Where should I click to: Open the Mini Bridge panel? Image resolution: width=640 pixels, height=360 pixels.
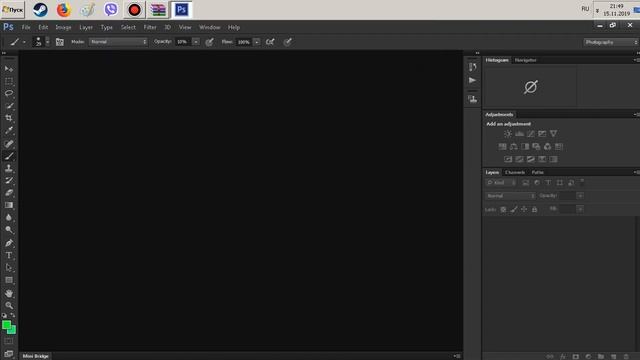[36, 356]
